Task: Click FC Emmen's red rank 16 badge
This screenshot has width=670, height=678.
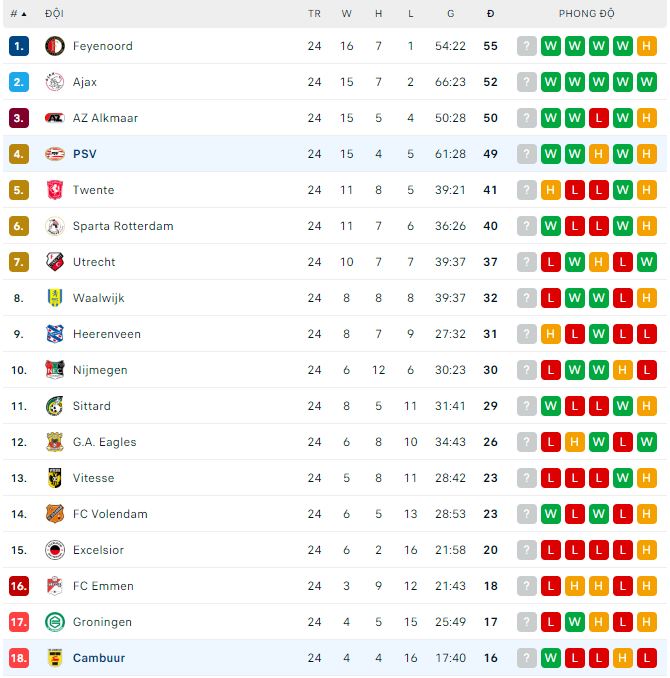Action: 19,586
